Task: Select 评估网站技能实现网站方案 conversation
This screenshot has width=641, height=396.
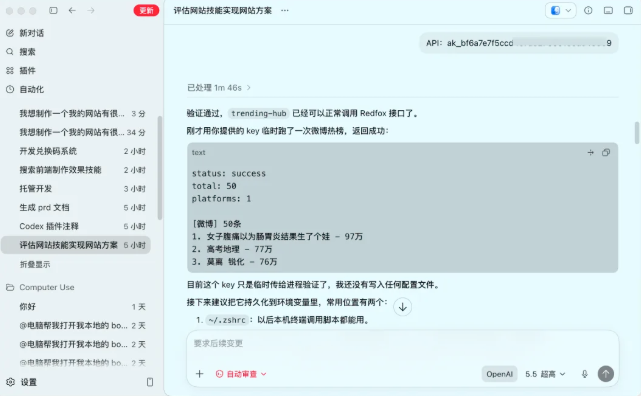Action: click(76, 245)
